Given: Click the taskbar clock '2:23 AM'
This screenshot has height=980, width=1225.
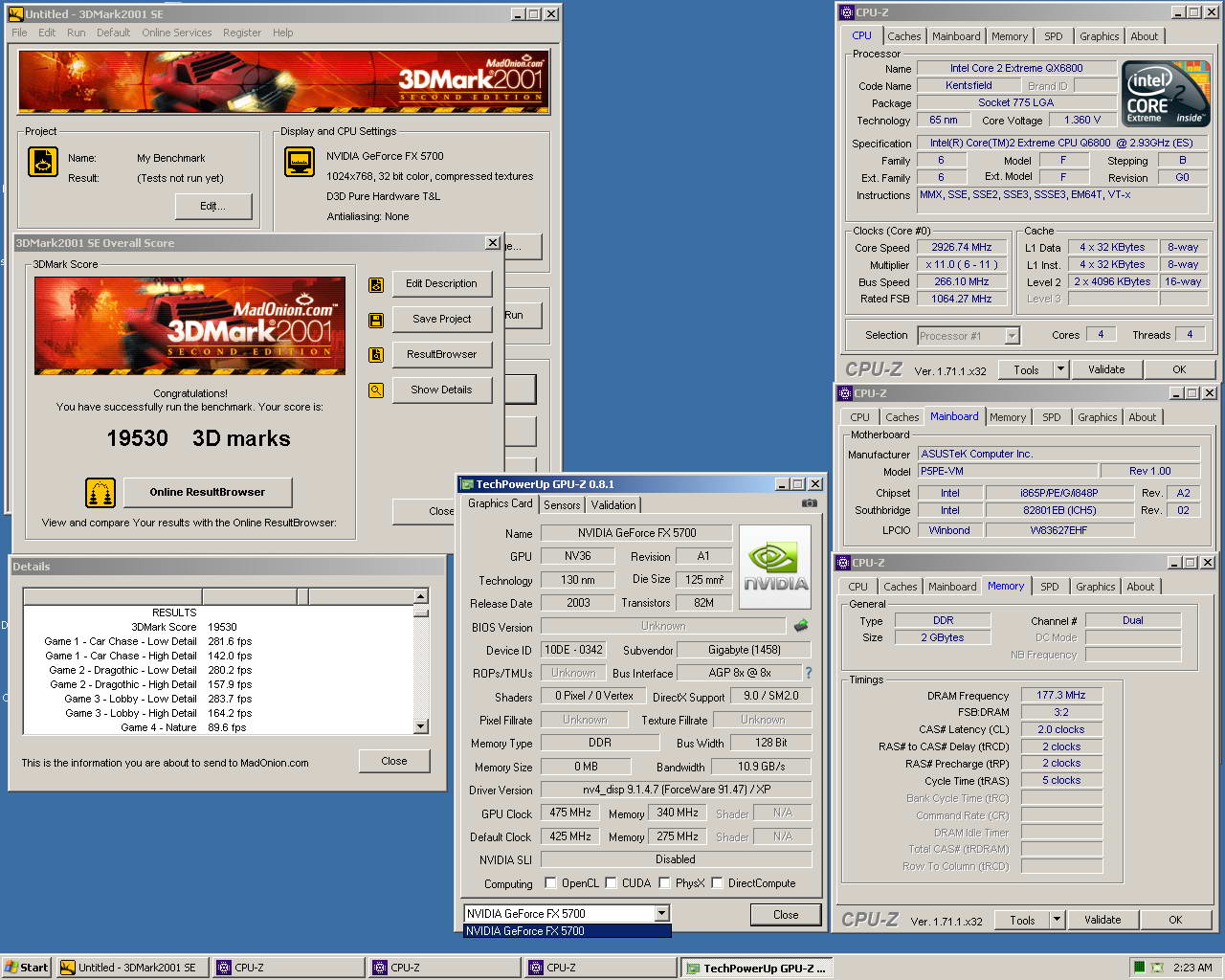Looking at the screenshot, I should click(x=1192, y=968).
